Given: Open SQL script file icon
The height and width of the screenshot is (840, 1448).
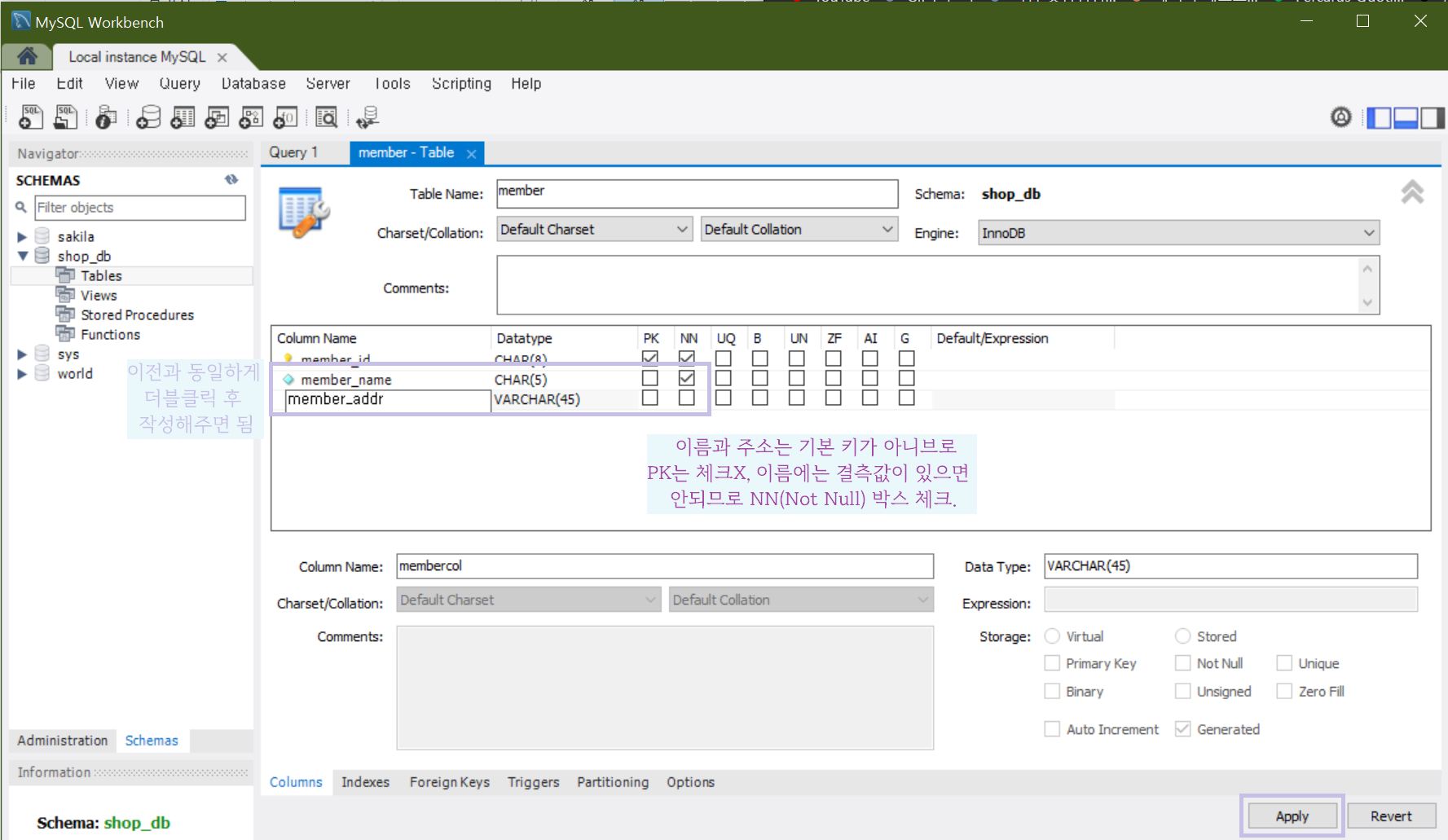Looking at the screenshot, I should 65,117.
